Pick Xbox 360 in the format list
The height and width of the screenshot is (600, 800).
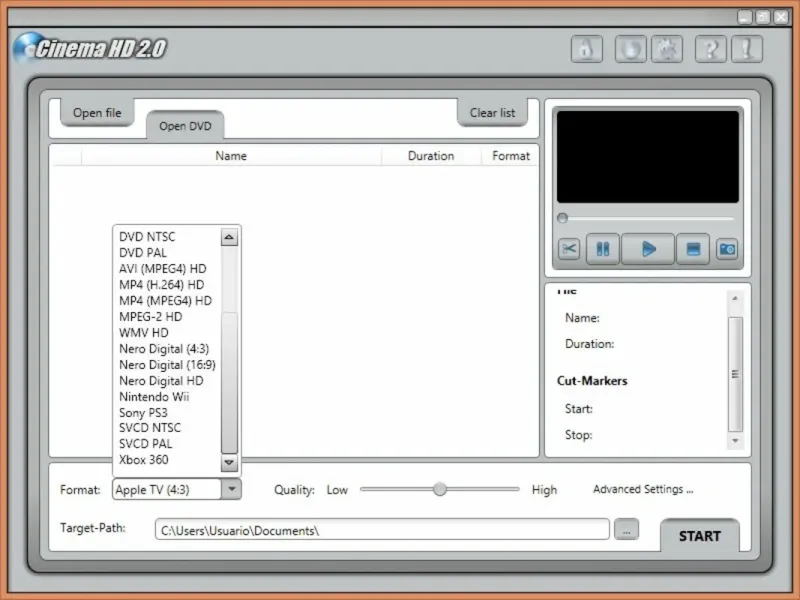144,460
